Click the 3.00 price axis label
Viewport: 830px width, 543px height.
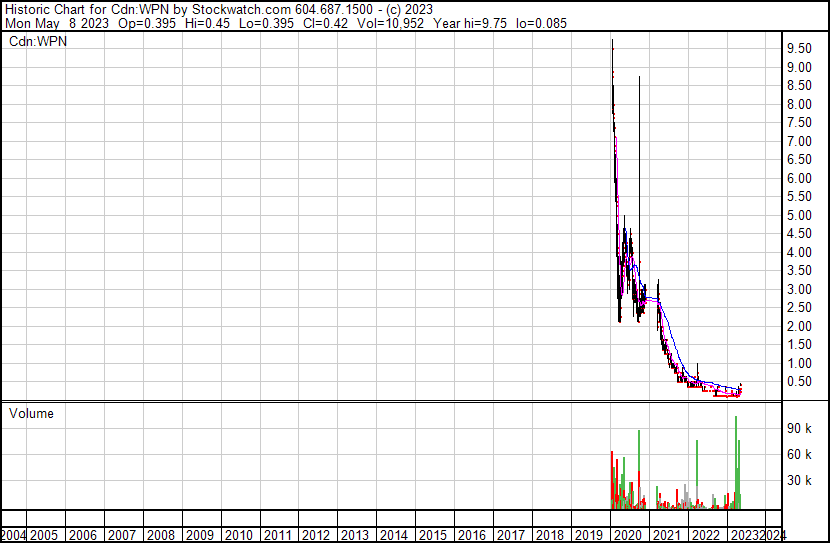(x=799, y=289)
